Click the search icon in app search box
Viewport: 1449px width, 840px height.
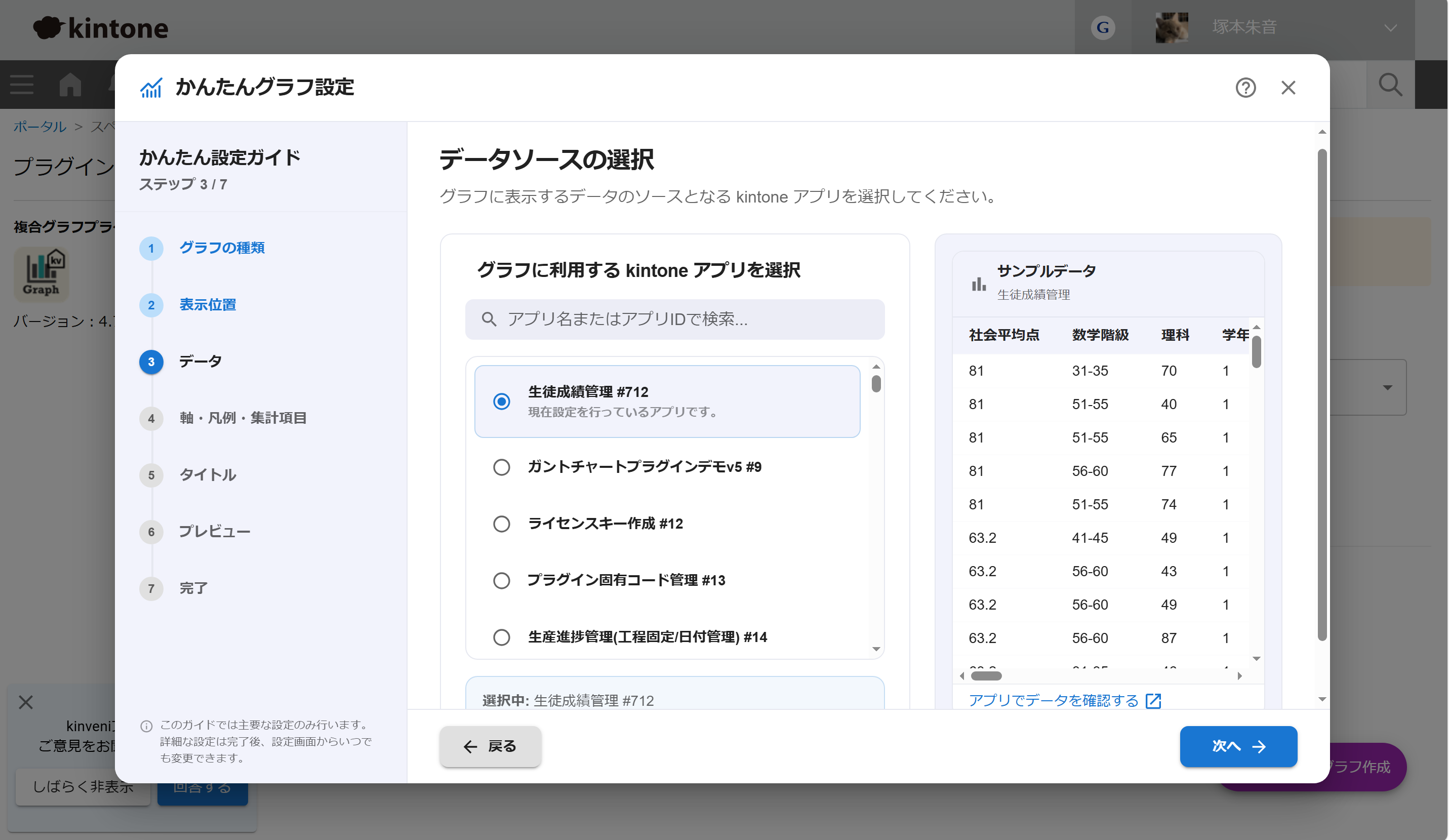(489, 319)
